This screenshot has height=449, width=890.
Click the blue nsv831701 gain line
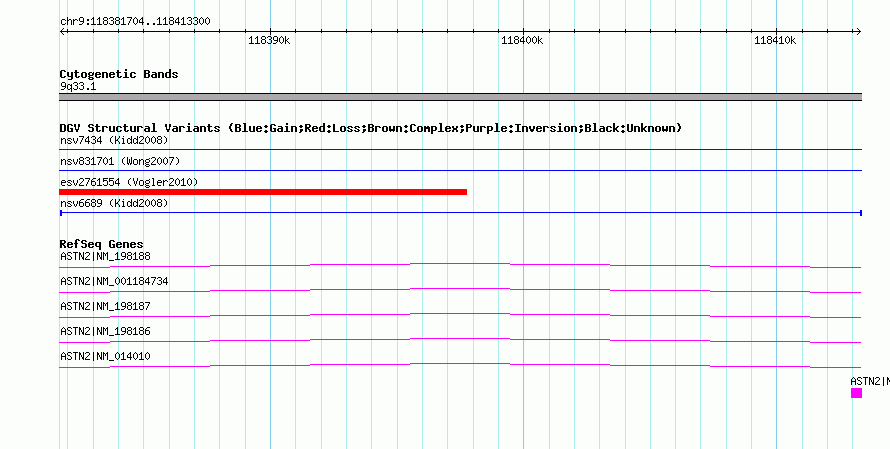tap(460, 170)
